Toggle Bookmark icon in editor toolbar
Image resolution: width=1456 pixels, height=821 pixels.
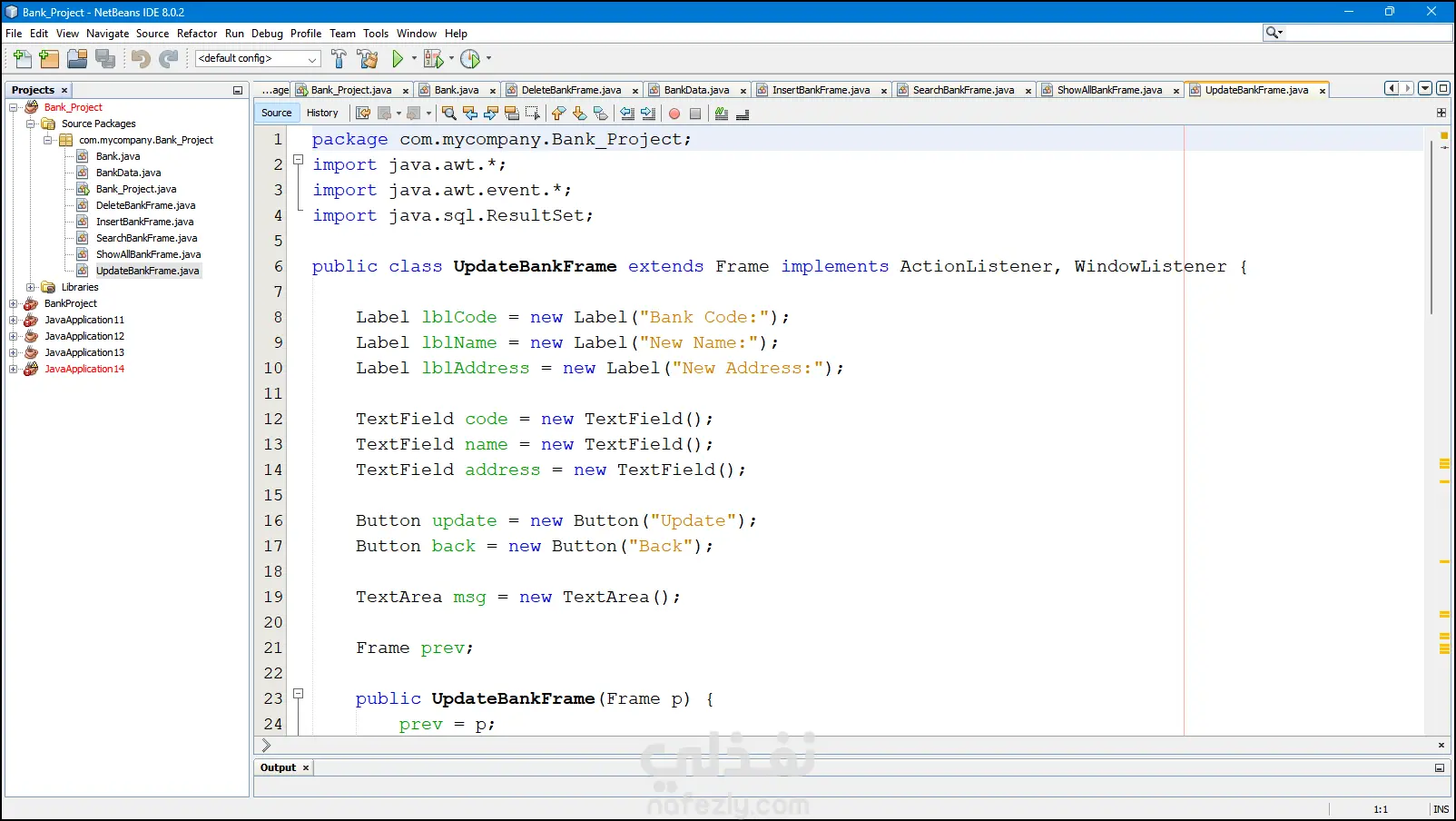[x=600, y=114]
